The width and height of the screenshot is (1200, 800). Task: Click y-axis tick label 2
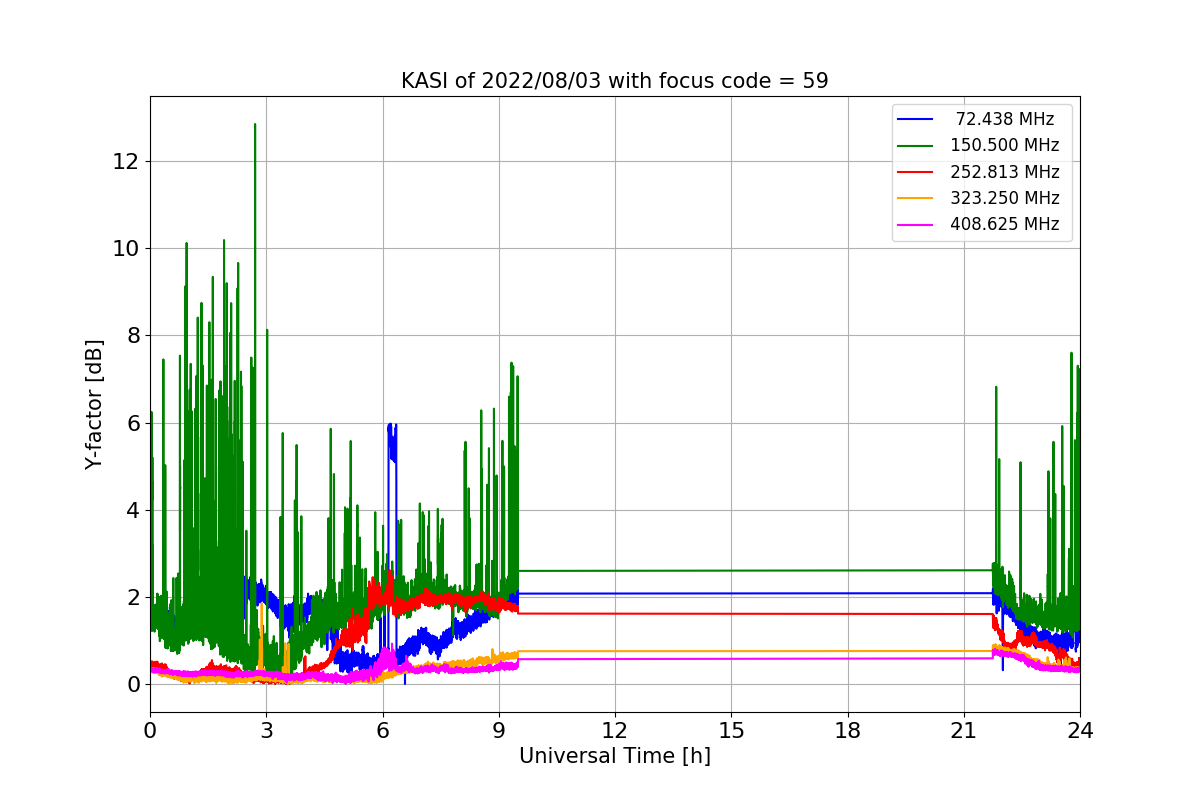[133, 597]
